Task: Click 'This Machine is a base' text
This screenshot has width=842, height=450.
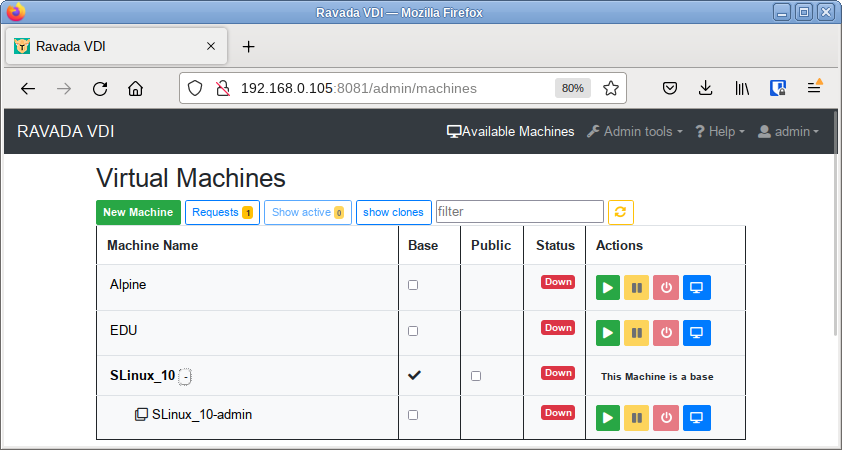Action: (657, 376)
